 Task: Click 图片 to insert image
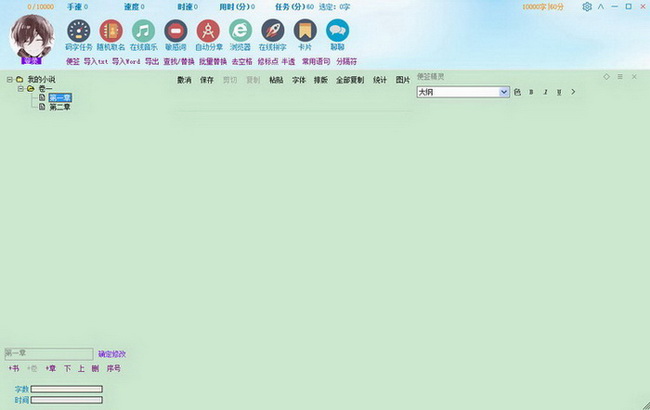pos(403,80)
